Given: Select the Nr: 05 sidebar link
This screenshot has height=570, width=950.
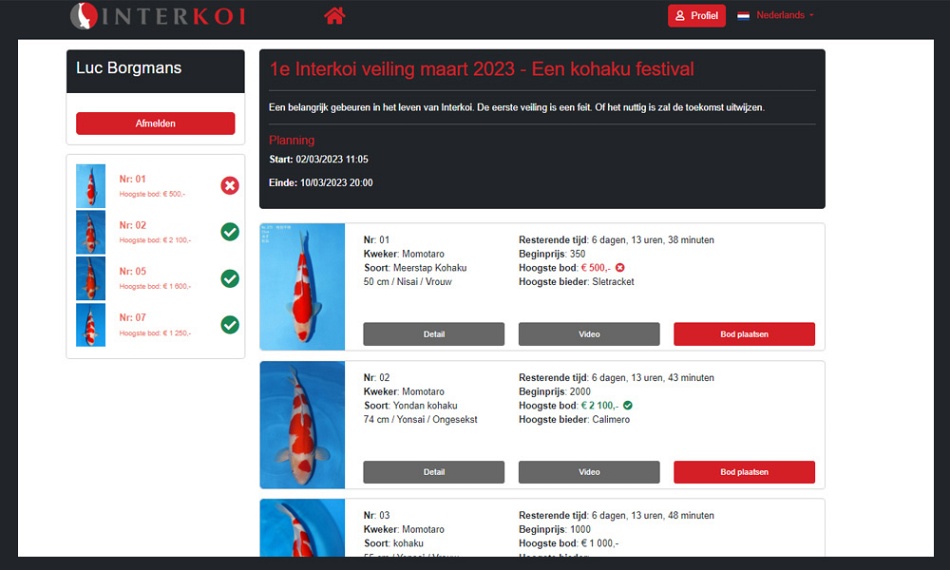Looking at the screenshot, I should (x=132, y=271).
